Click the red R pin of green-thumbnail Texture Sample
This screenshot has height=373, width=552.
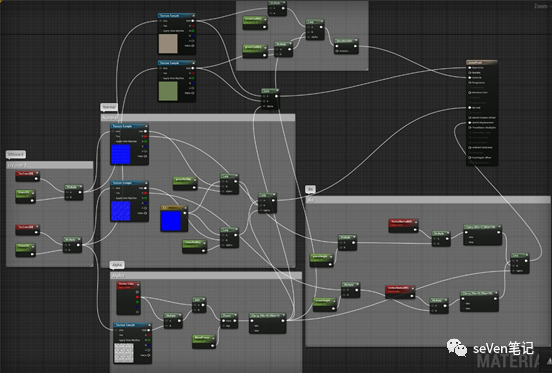(193, 73)
